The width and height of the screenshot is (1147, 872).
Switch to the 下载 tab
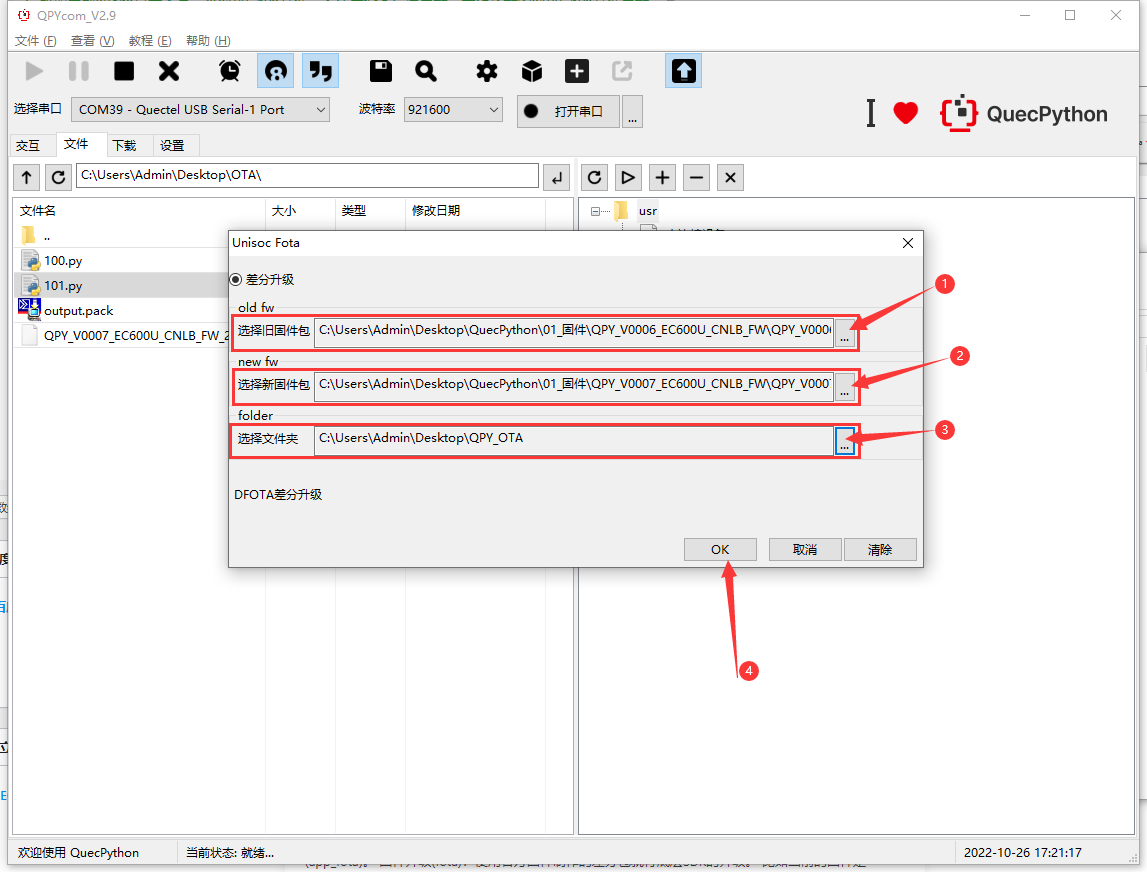[x=124, y=145]
